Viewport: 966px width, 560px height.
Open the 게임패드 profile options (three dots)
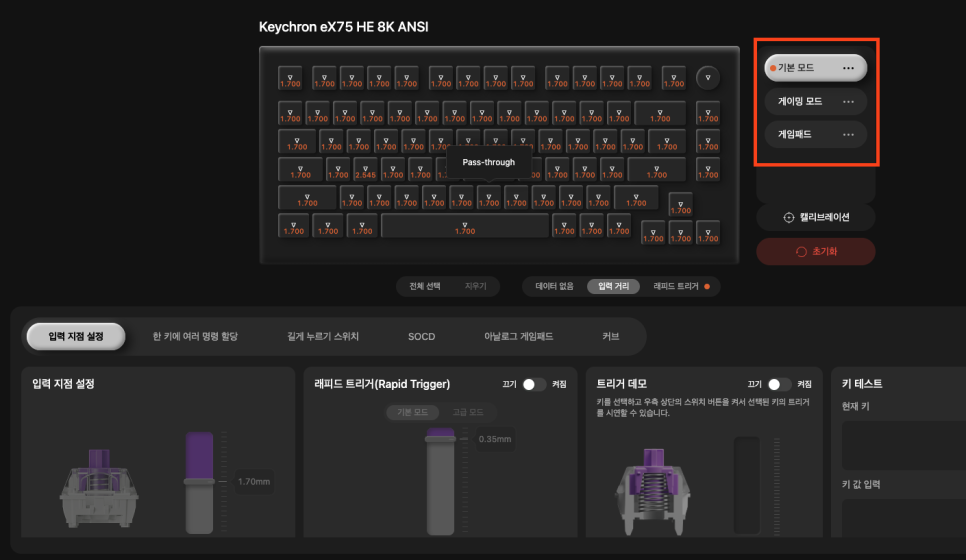click(848, 134)
